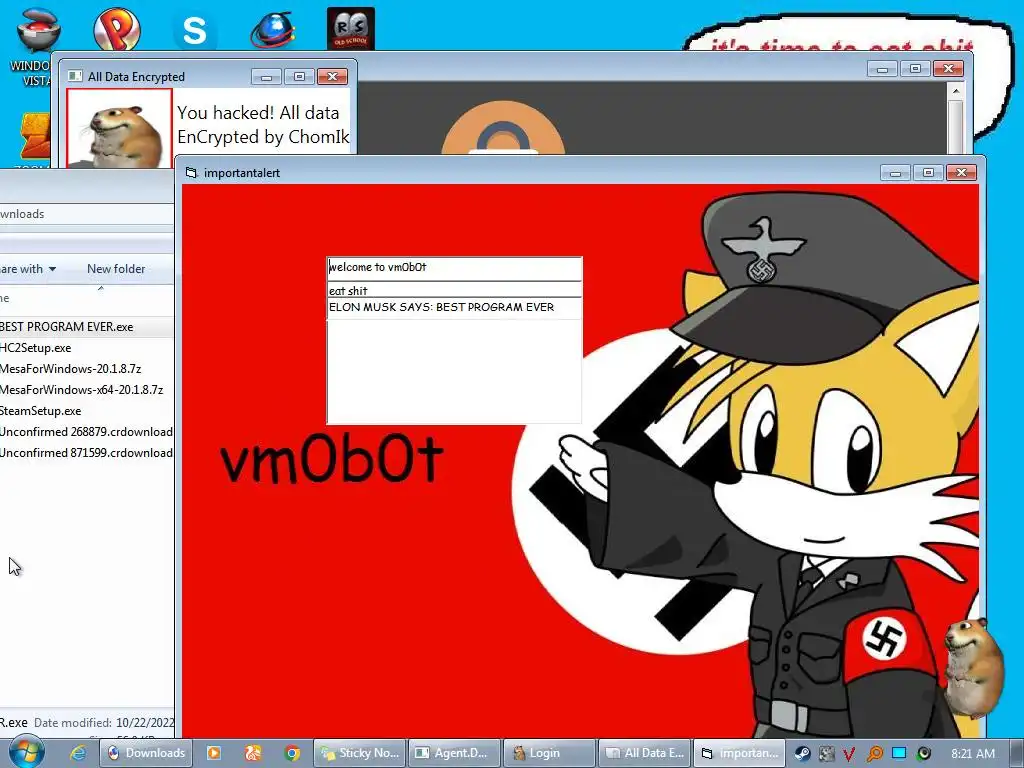The height and width of the screenshot is (768, 1024).
Task: Close the importantalert window
Action: click(961, 173)
